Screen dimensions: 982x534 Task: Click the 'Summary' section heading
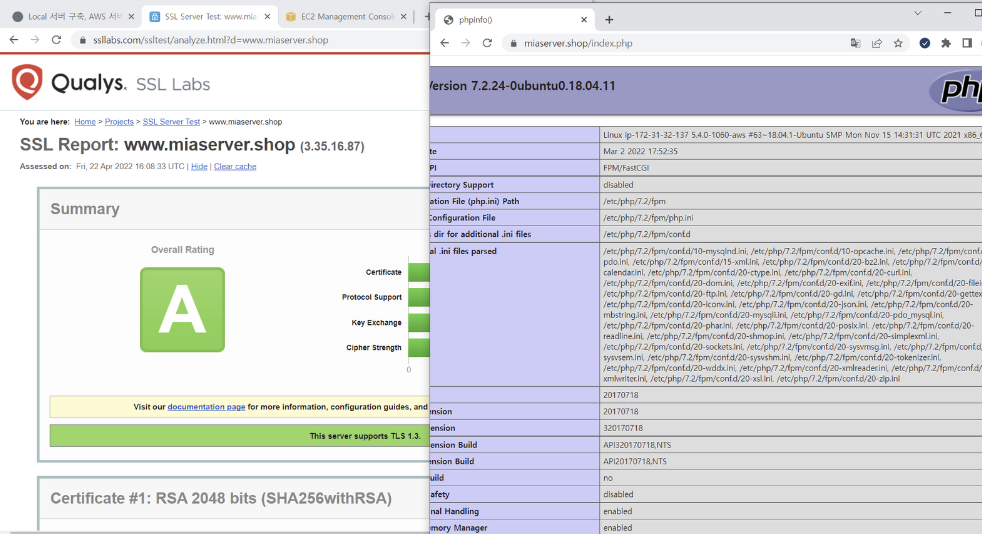85,209
